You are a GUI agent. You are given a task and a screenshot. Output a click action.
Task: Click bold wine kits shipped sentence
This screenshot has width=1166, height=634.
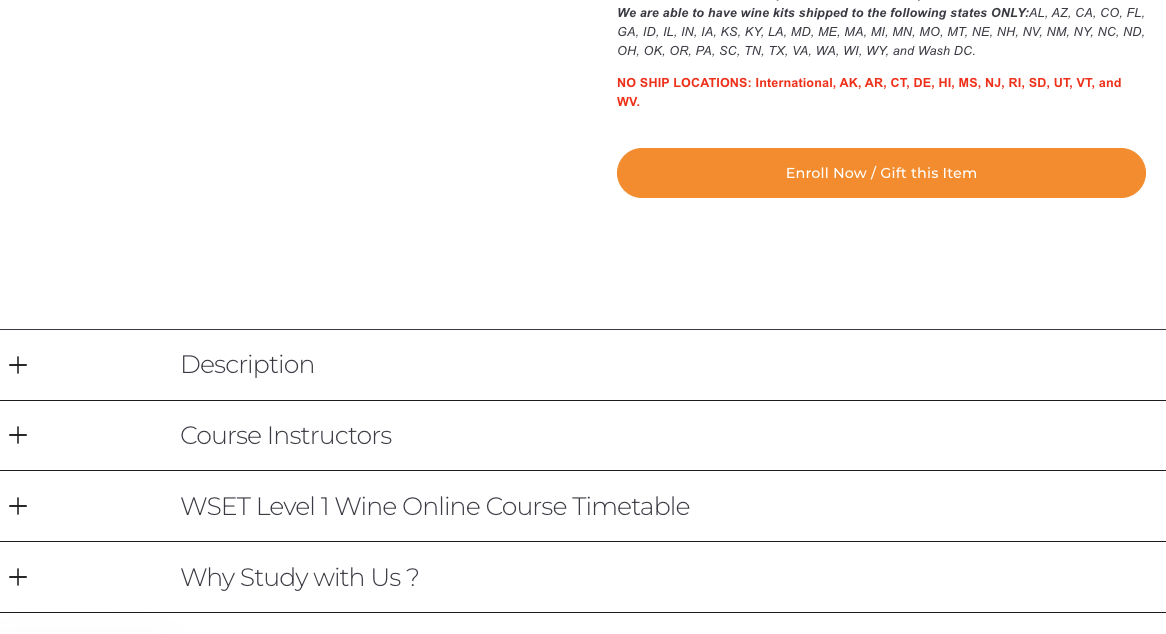tap(823, 13)
